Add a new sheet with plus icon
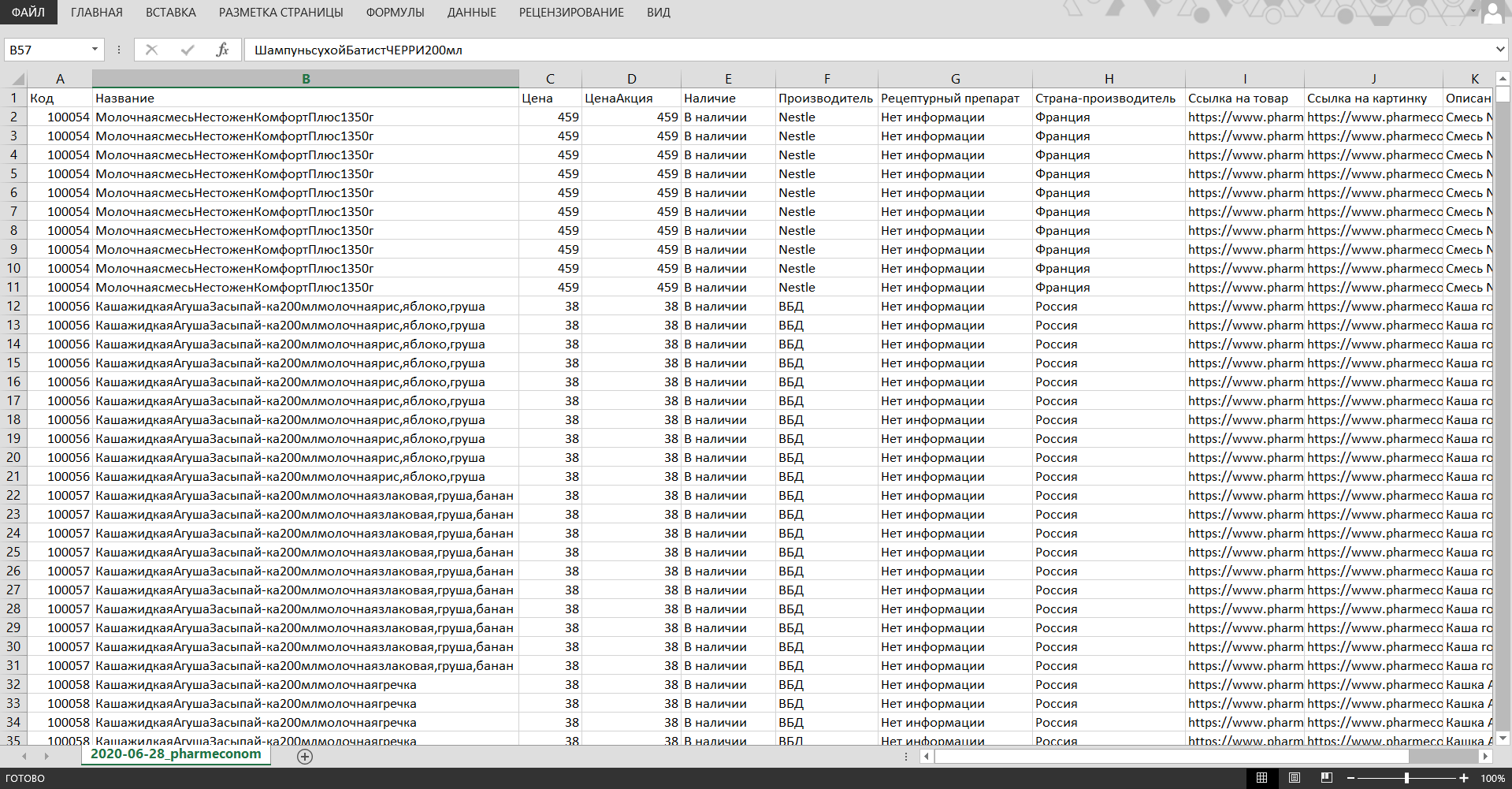 click(305, 756)
